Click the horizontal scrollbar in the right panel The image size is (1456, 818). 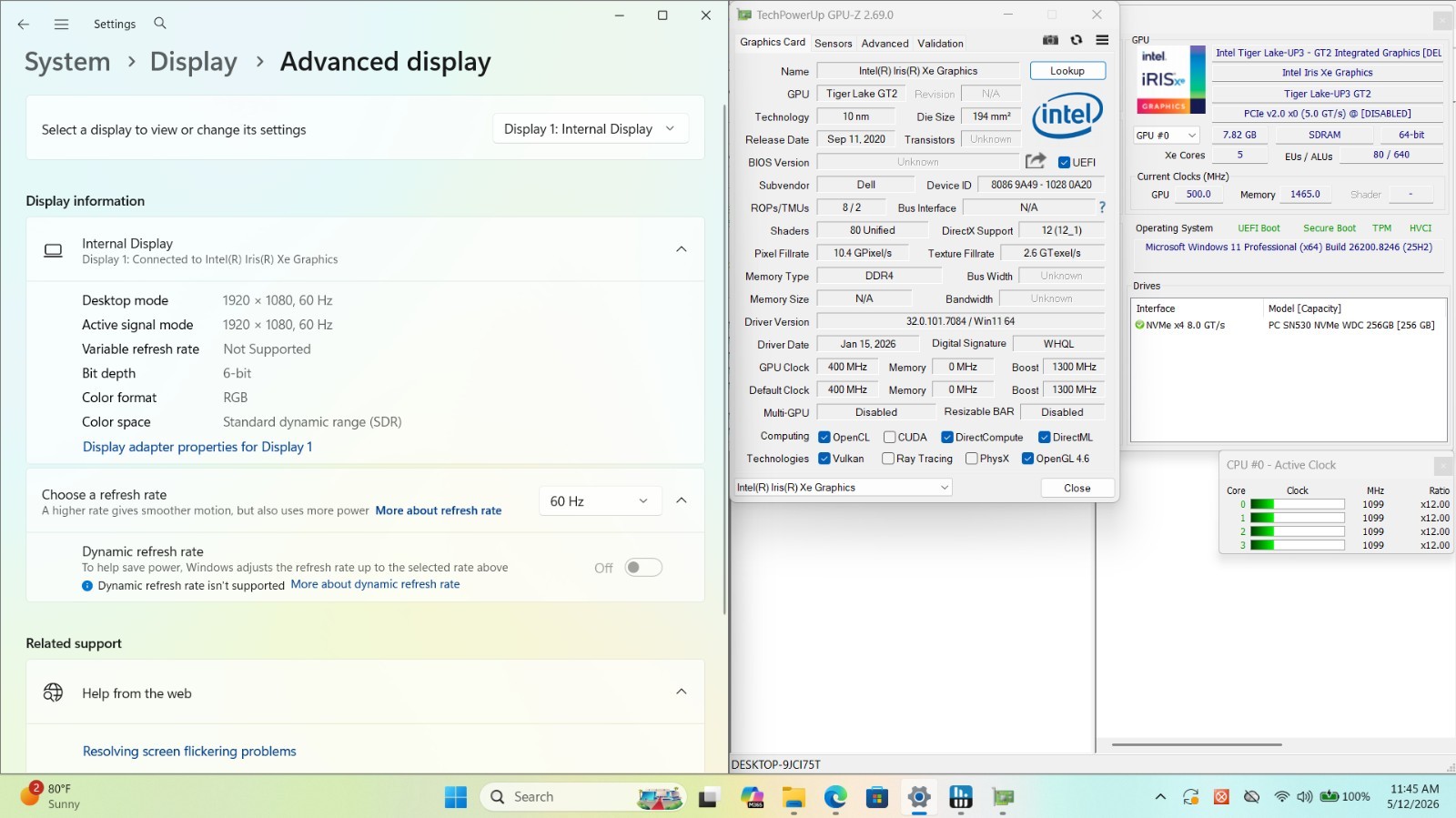pyautogui.click(x=1197, y=744)
